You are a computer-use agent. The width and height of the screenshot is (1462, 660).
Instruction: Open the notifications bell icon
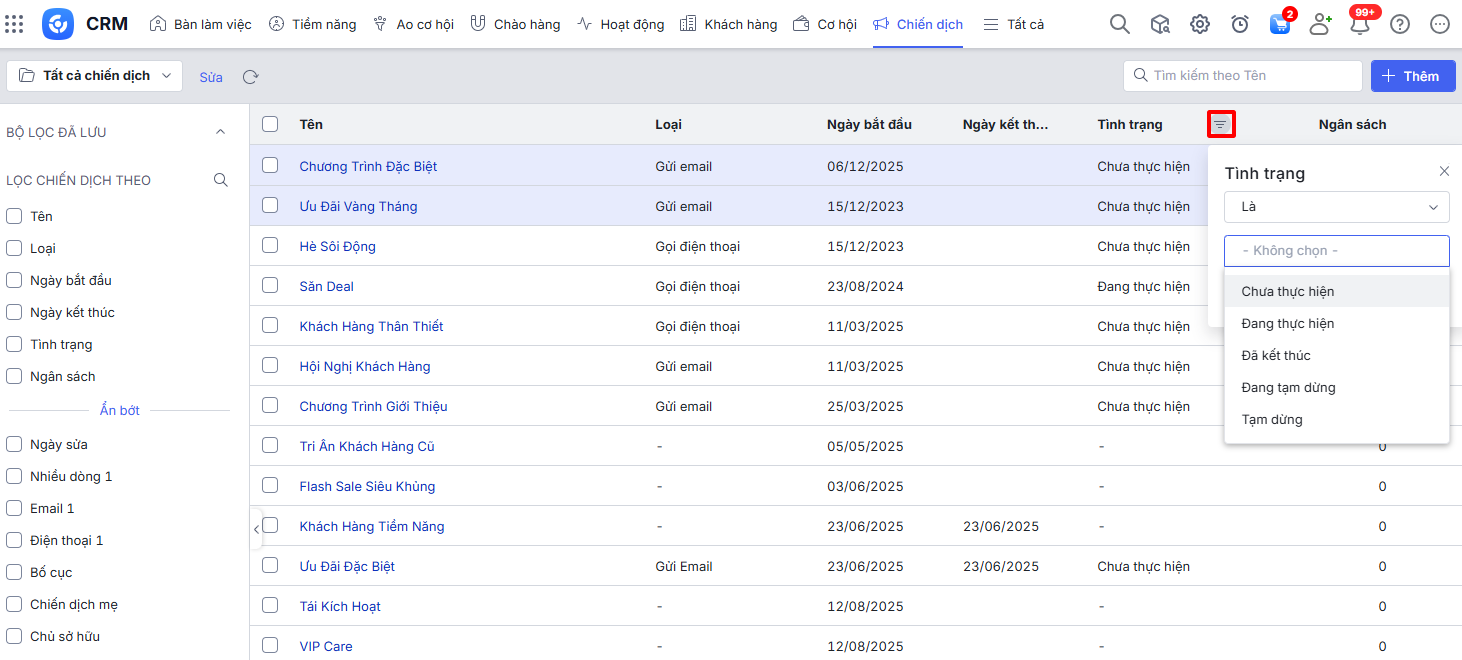click(1360, 24)
